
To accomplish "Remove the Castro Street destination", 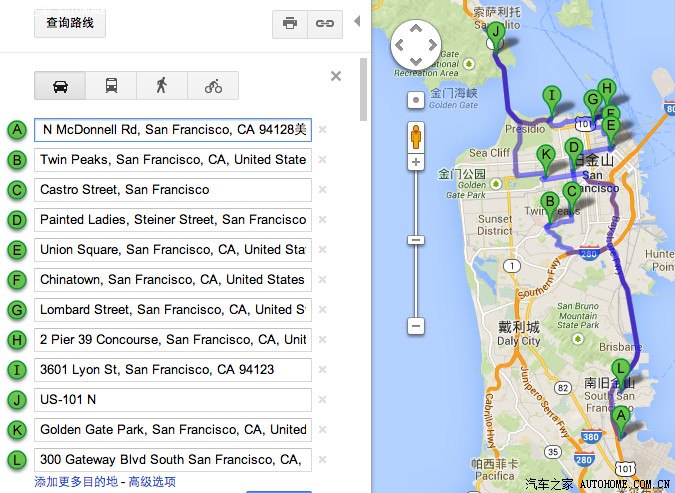I will tap(322, 190).
